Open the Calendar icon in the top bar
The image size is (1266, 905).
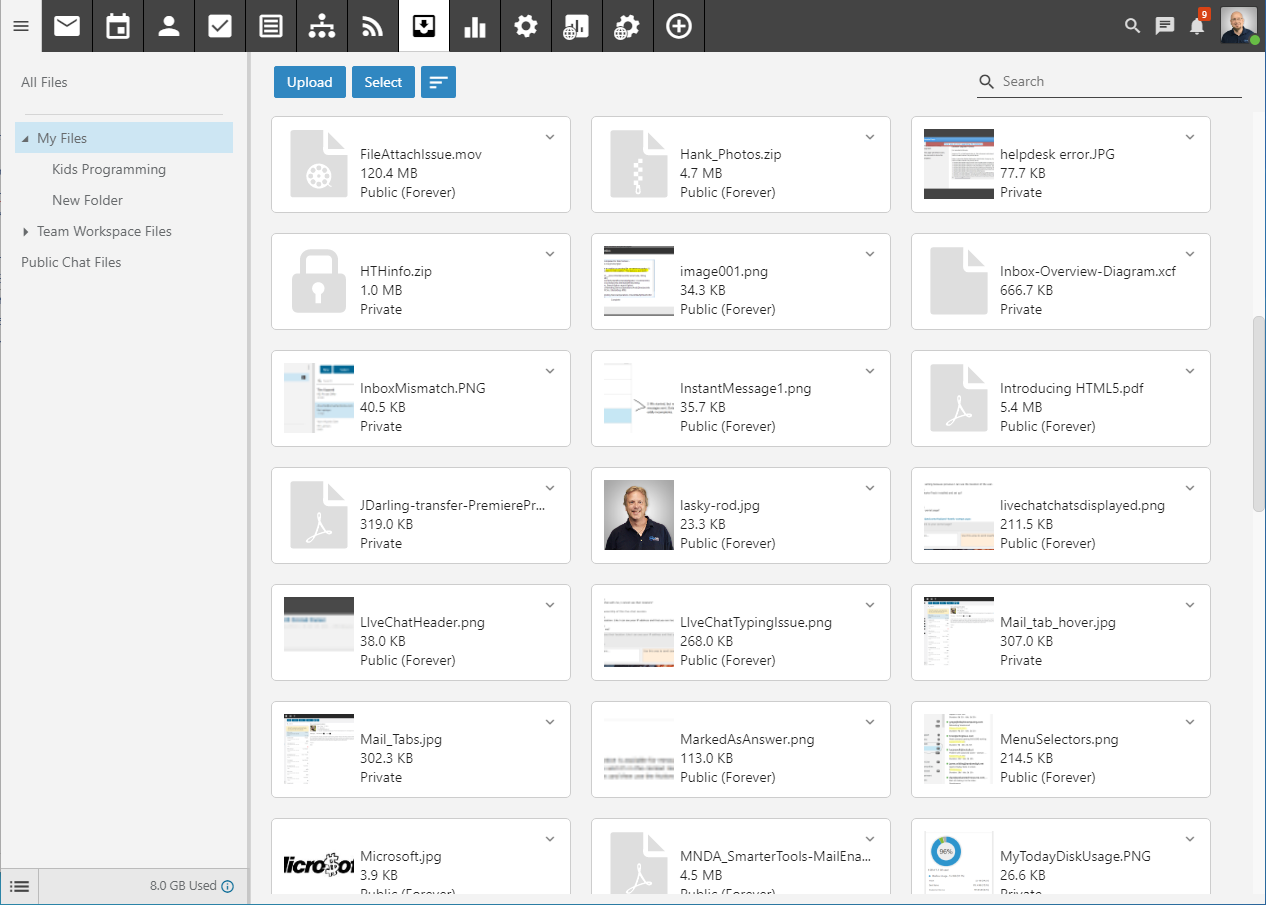[x=118, y=26]
